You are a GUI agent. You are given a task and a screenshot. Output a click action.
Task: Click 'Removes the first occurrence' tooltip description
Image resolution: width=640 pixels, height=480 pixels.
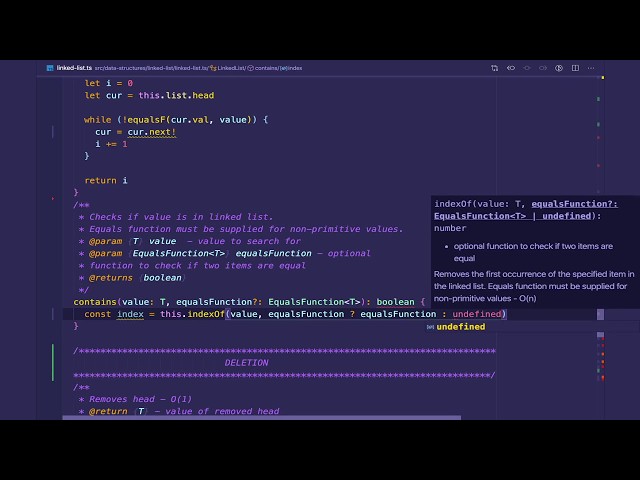tap(534, 286)
